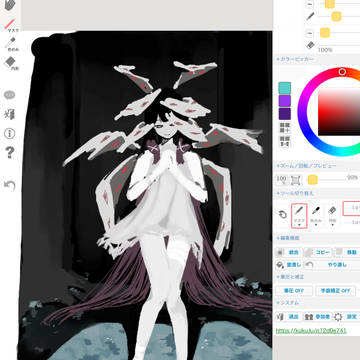Click inside the saturation-brightness color square
Image resolution: width=360 pixels, height=360 pixels.
coord(339,112)
